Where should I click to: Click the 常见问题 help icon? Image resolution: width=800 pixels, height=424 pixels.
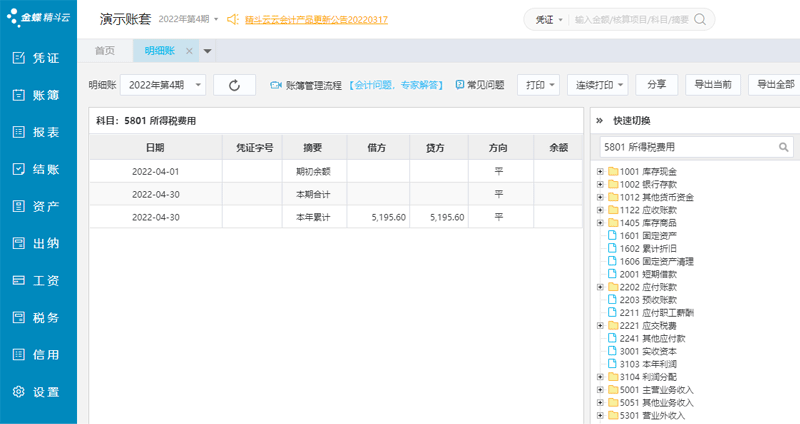click(x=460, y=85)
